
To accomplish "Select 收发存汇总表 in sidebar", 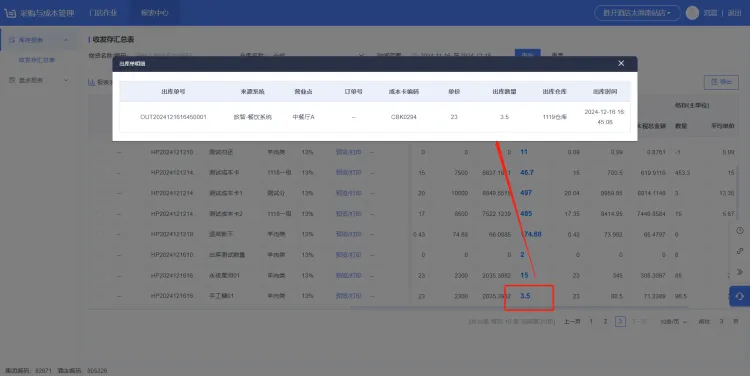I will point(37,60).
